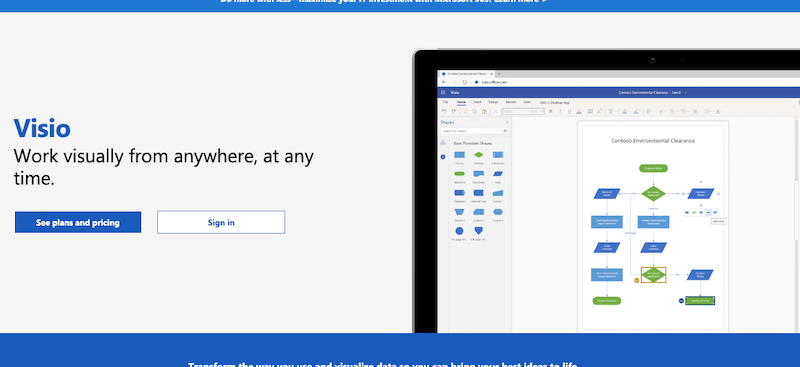This screenshot has width=800, height=367.
Task: Click the blue circle stencil icon in sidebar
Action: pos(443,157)
